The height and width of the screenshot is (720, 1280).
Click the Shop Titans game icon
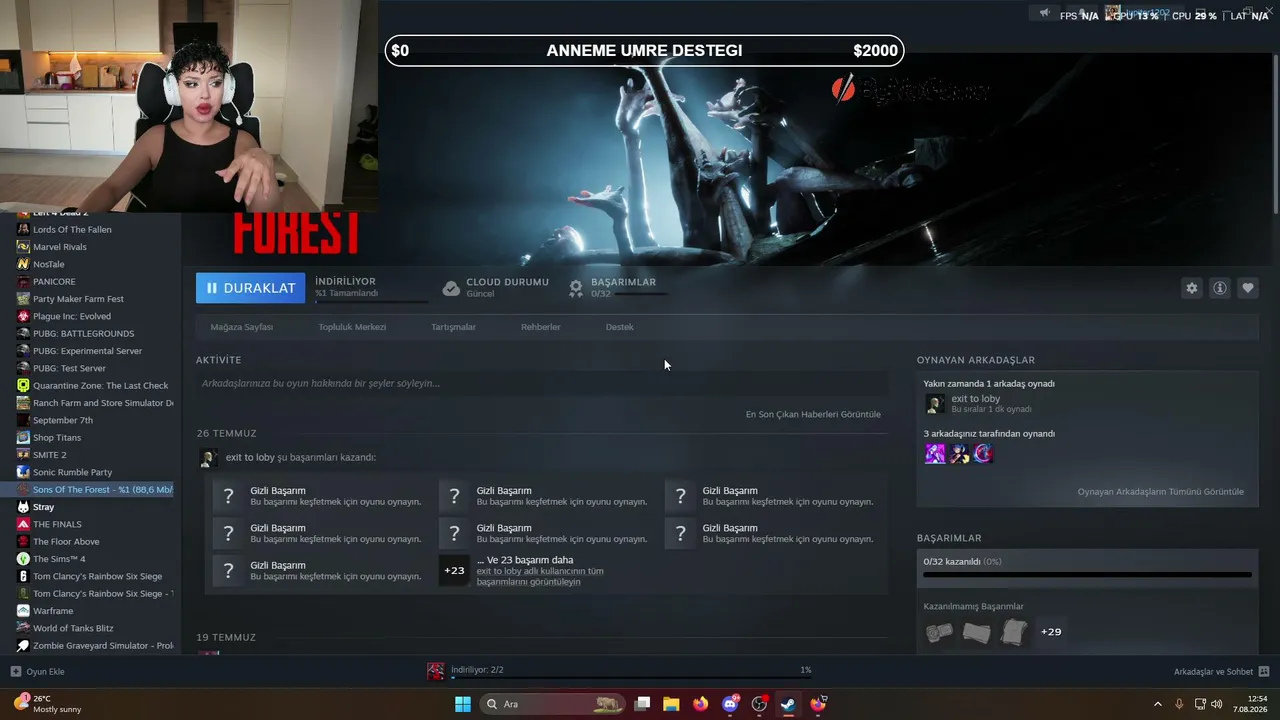[23, 438]
